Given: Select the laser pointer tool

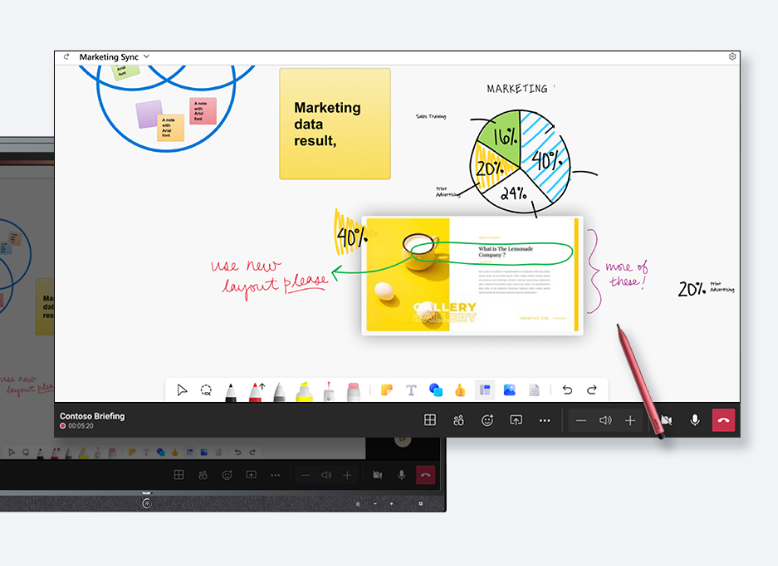Looking at the screenshot, I should coord(328,392).
